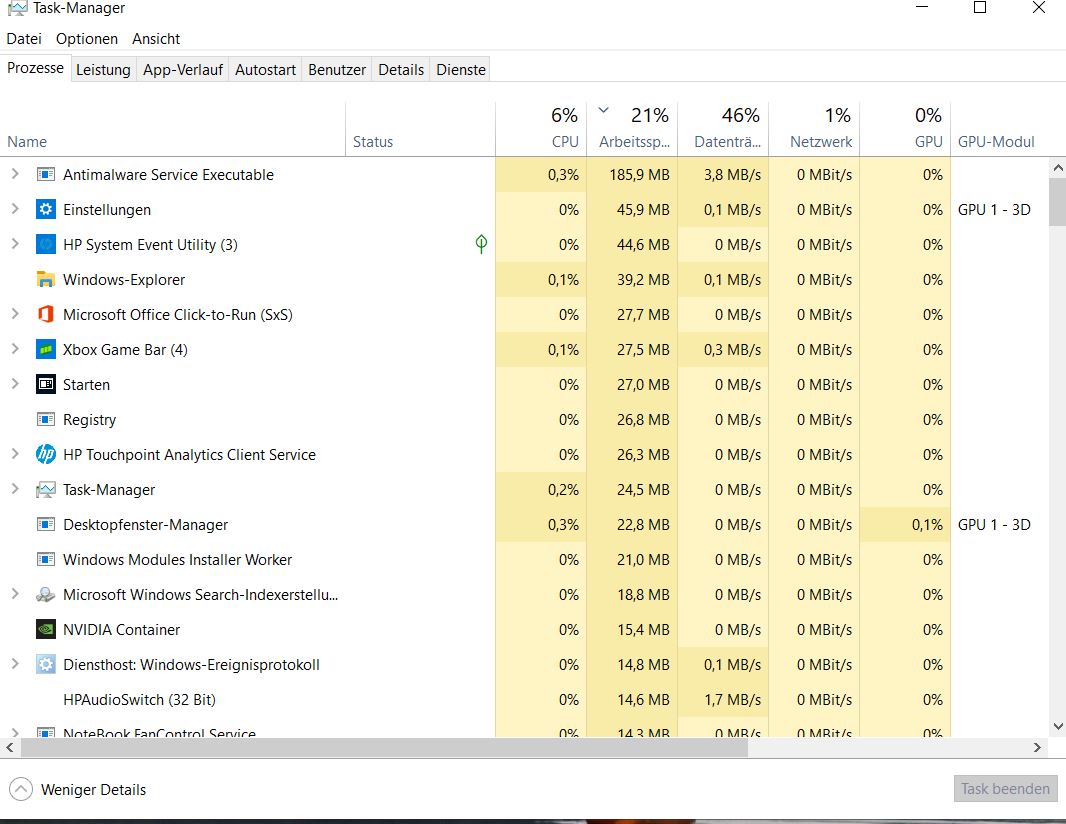Click the HP Touchpoint Analytics logo icon

(46, 454)
